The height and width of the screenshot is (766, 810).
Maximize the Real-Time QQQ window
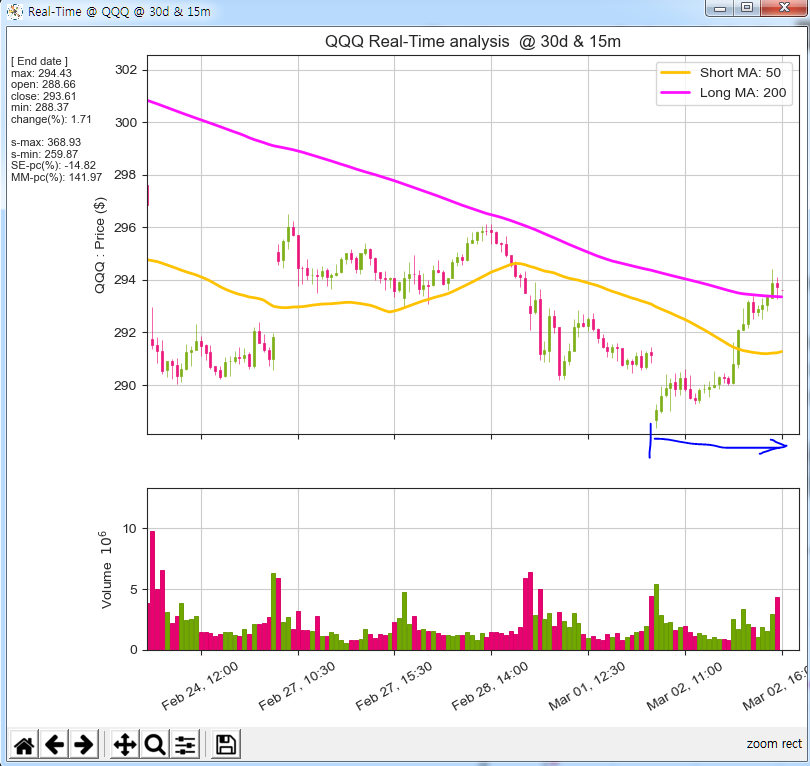coord(746,8)
